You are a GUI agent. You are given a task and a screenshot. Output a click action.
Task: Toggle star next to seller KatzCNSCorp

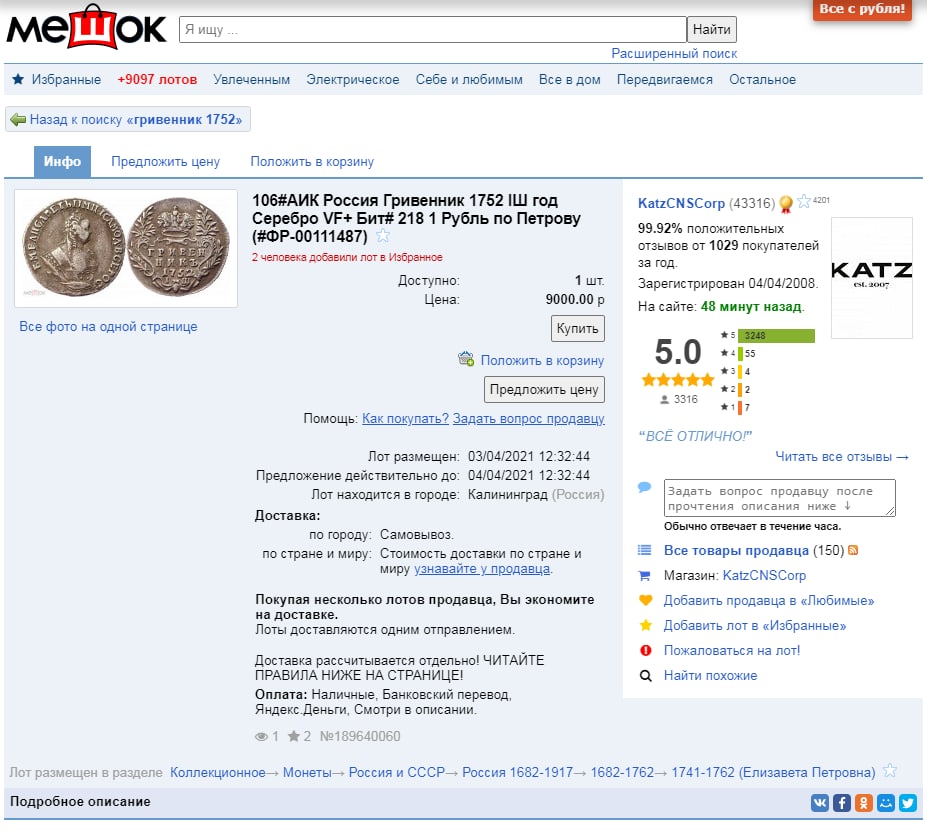coord(804,202)
